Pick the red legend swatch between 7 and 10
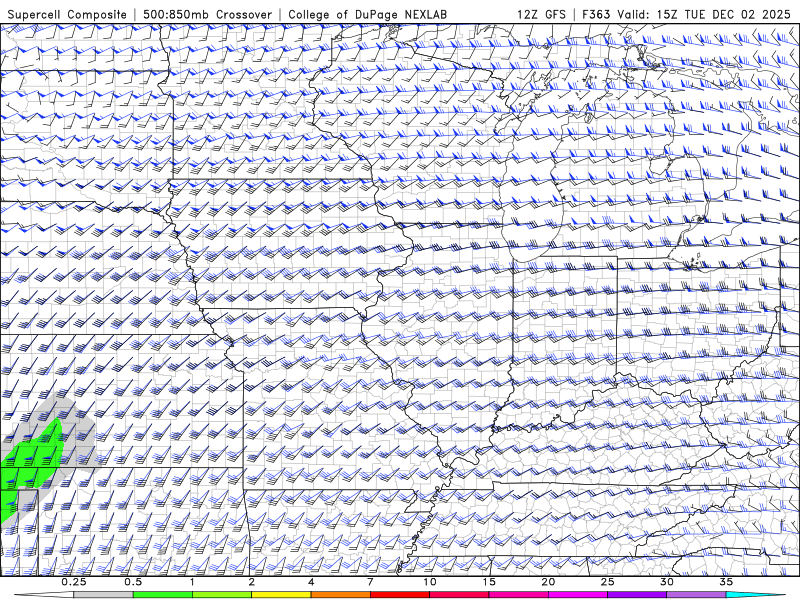 [400, 595]
